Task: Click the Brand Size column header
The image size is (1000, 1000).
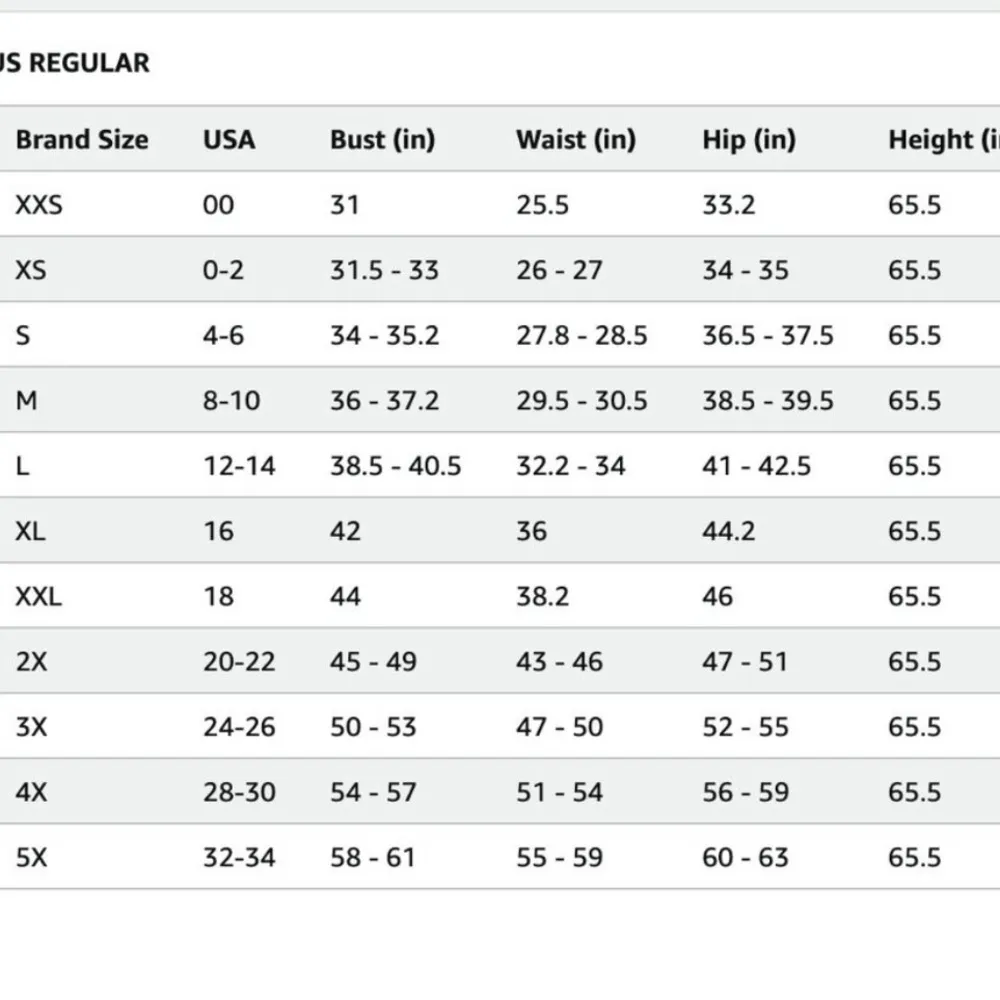Action: pos(82,140)
